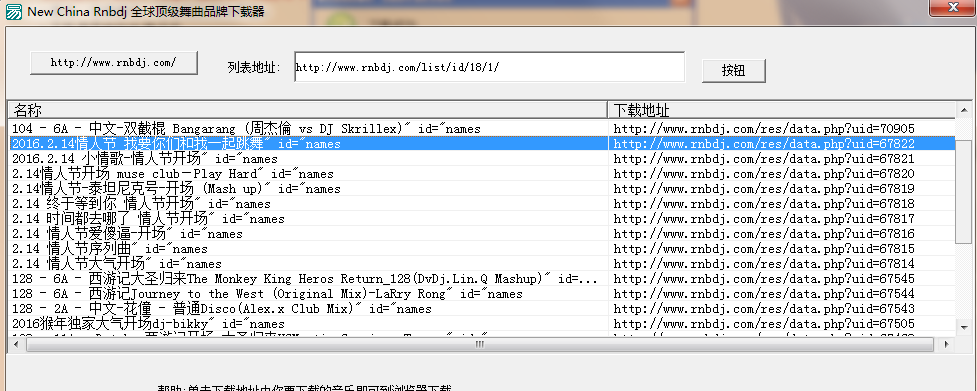Sort by the 下载地址 column header
Image resolution: width=977 pixels, height=391 pixels.
tap(782, 110)
